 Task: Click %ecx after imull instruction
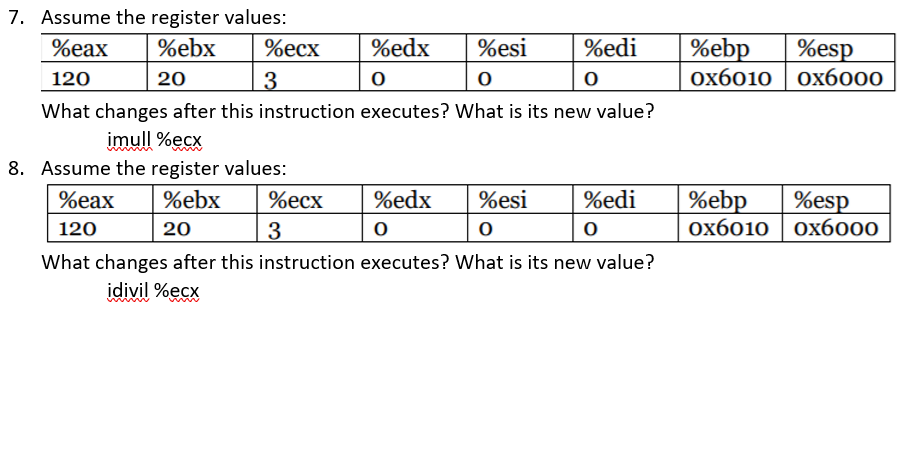tap(179, 140)
